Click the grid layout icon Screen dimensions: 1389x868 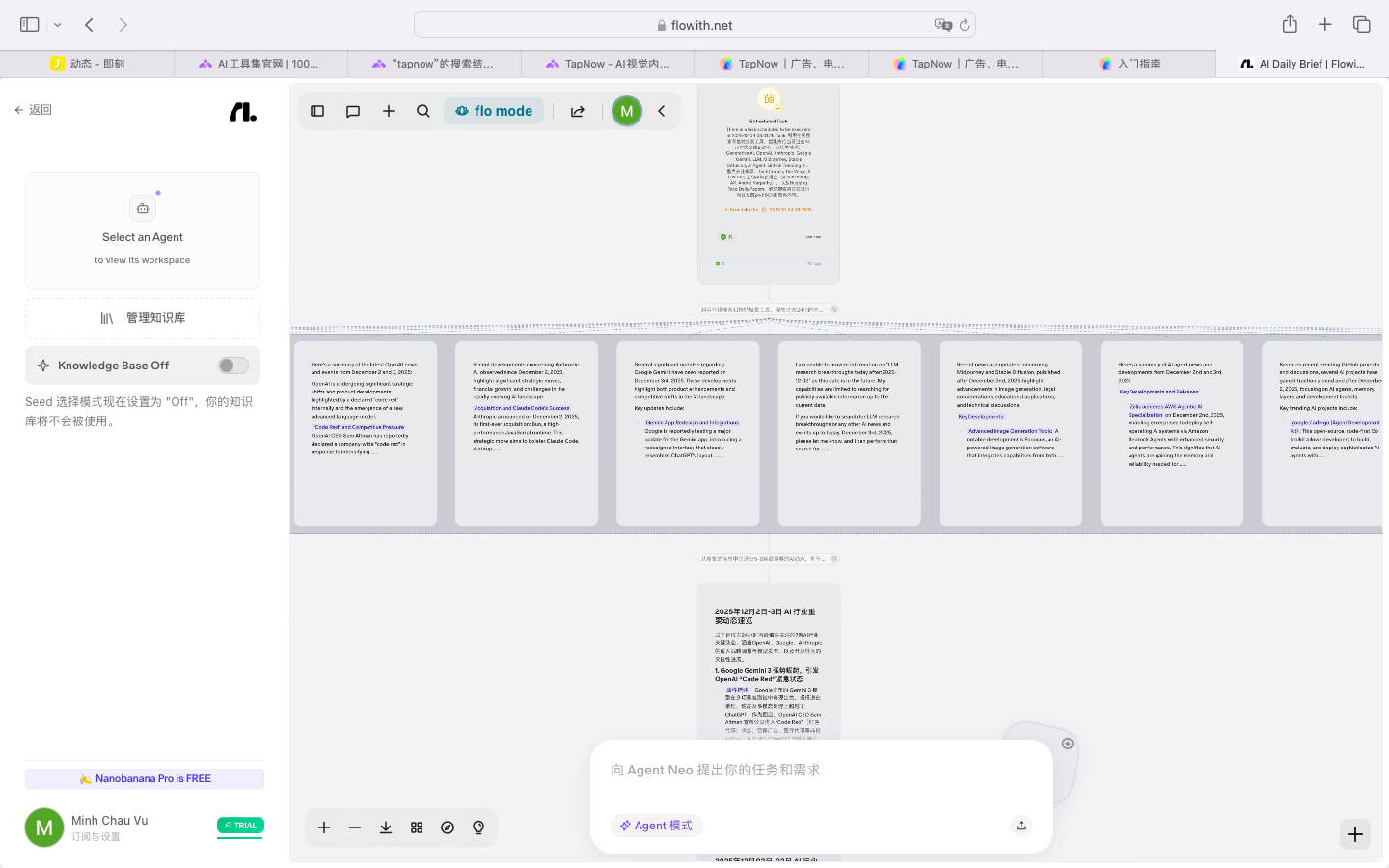(417, 827)
